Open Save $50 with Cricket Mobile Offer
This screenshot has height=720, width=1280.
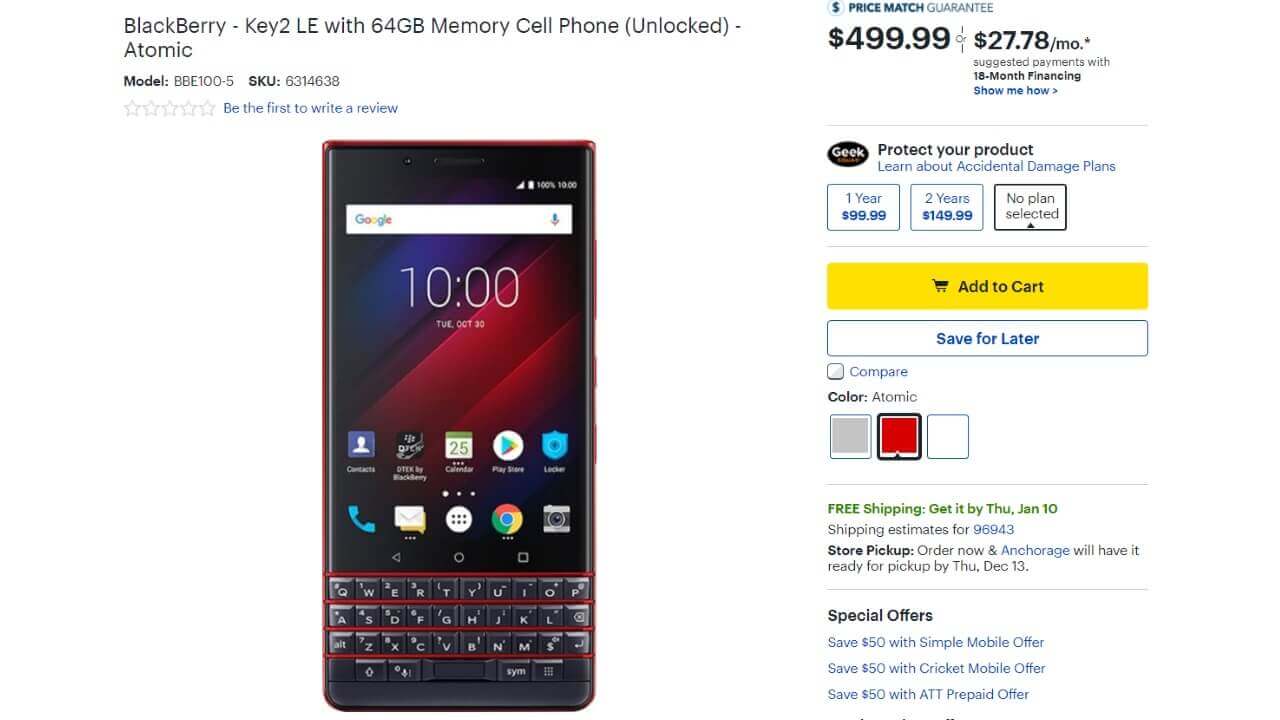tap(936, 668)
